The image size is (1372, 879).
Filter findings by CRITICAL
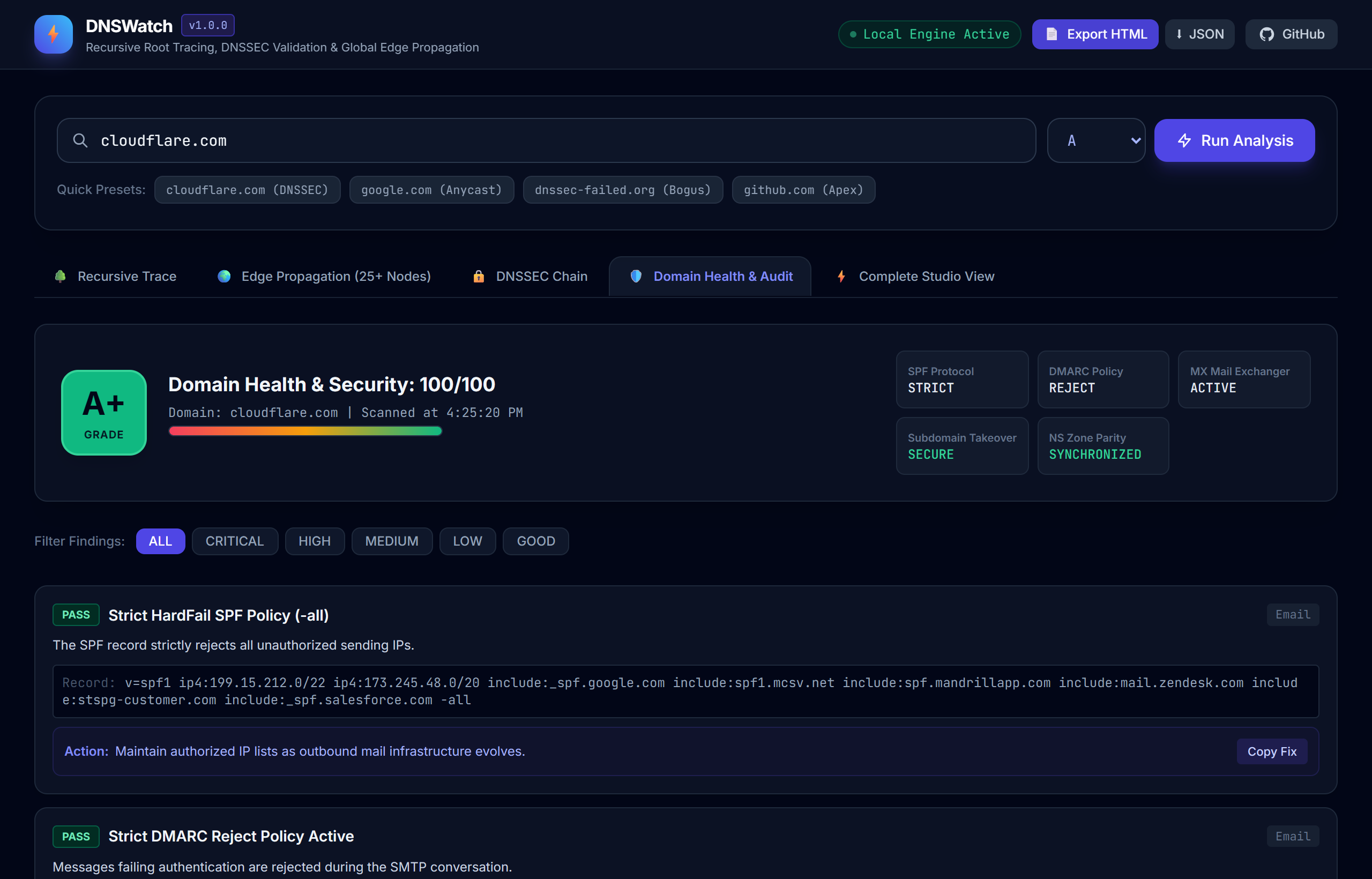pyautogui.click(x=235, y=541)
